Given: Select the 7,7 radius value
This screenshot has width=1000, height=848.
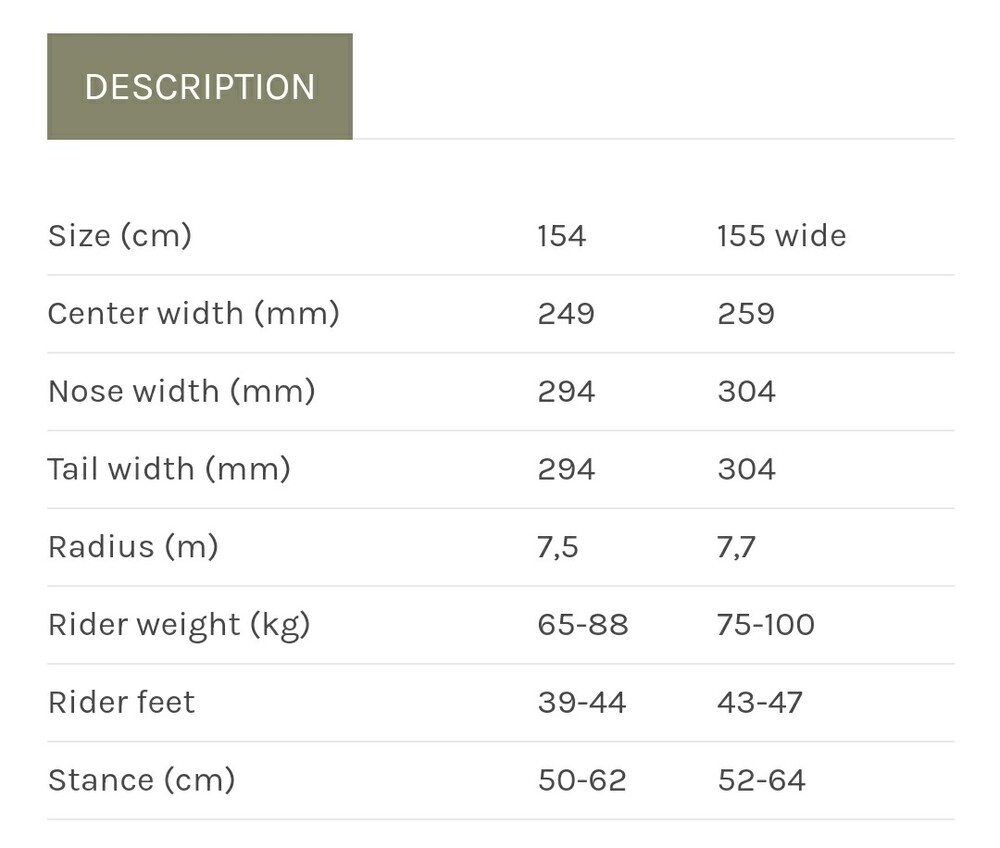Looking at the screenshot, I should (x=736, y=547).
